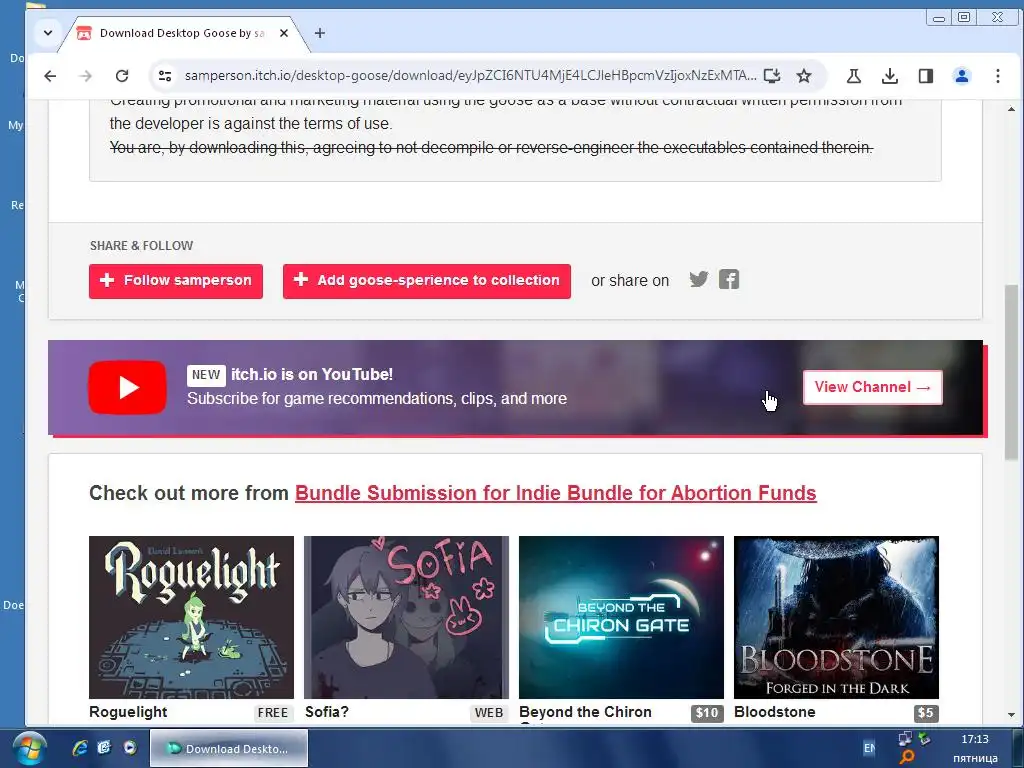This screenshot has height=768, width=1024.
Task: Click the green tray icon beside network
Action: (924, 739)
